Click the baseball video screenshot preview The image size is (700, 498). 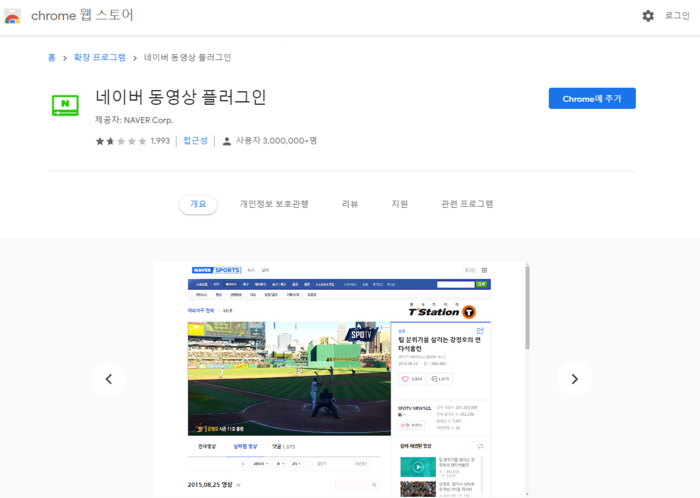point(289,378)
